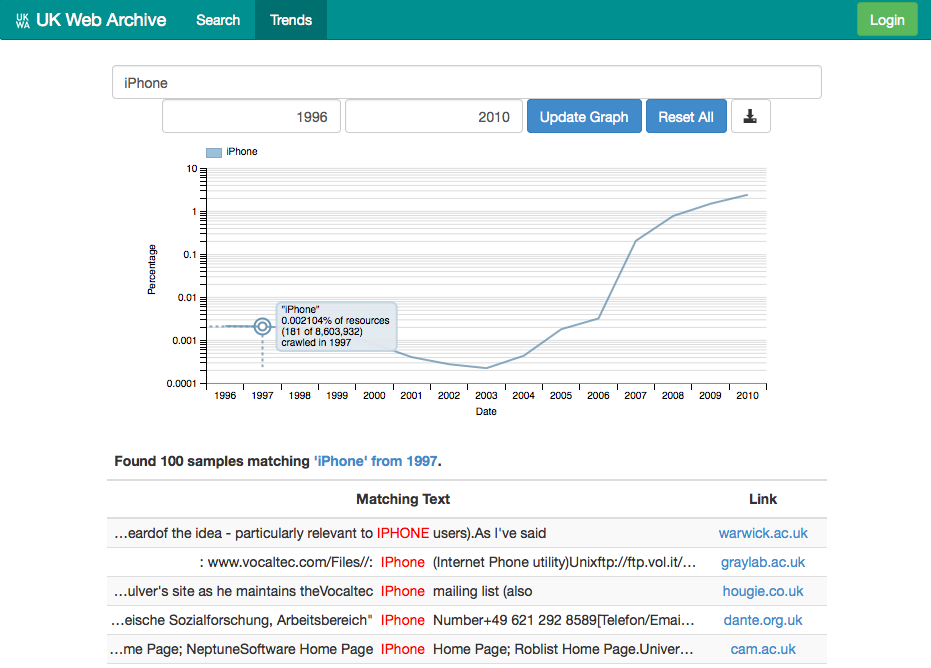Open the Search tab
931x668 pixels.
(218, 20)
